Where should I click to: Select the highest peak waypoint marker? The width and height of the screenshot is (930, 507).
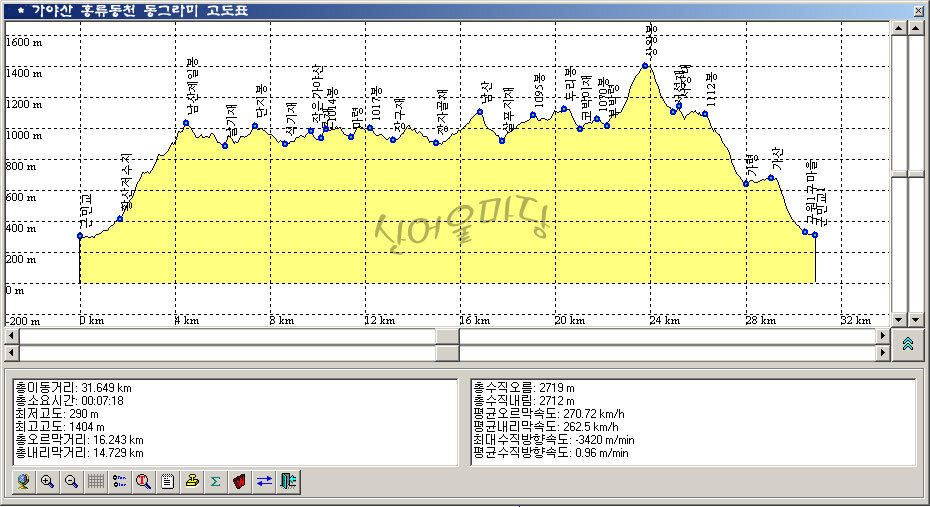645,66
